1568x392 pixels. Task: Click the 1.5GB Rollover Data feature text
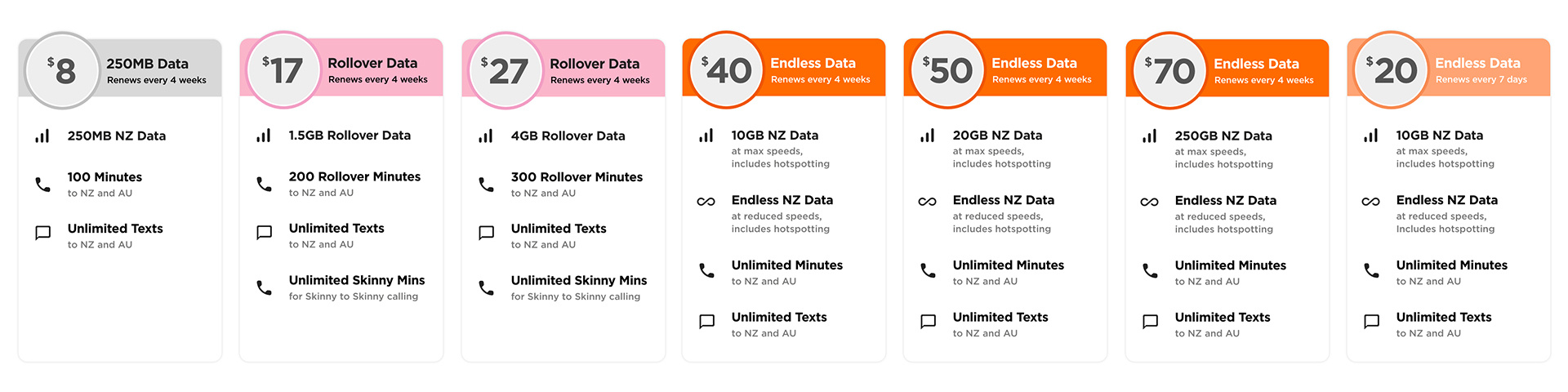(350, 136)
